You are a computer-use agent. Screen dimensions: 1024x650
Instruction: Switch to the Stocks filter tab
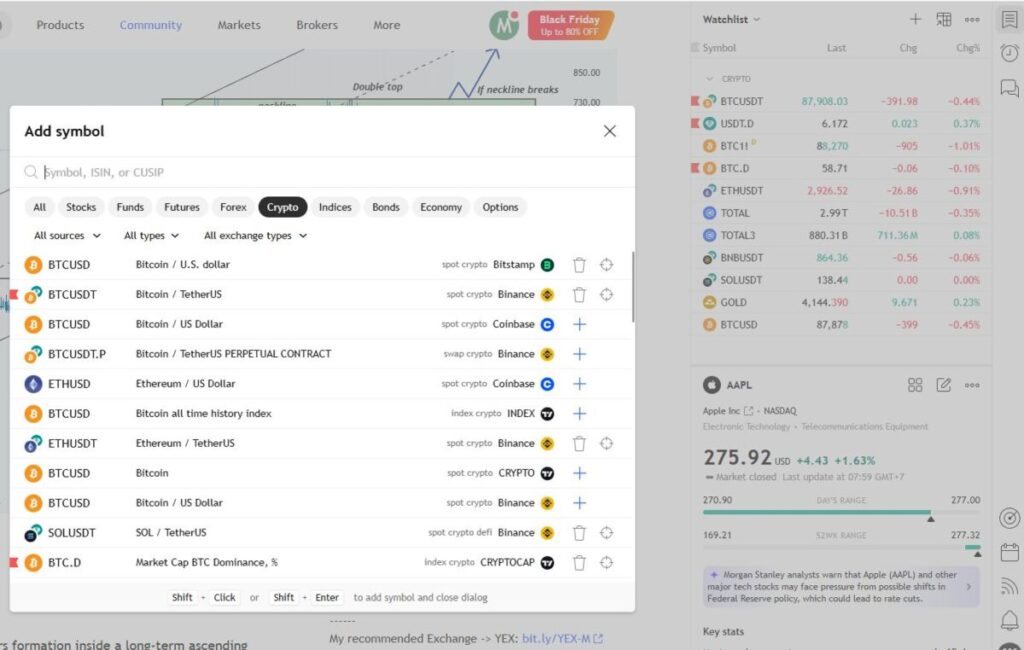(80, 207)
